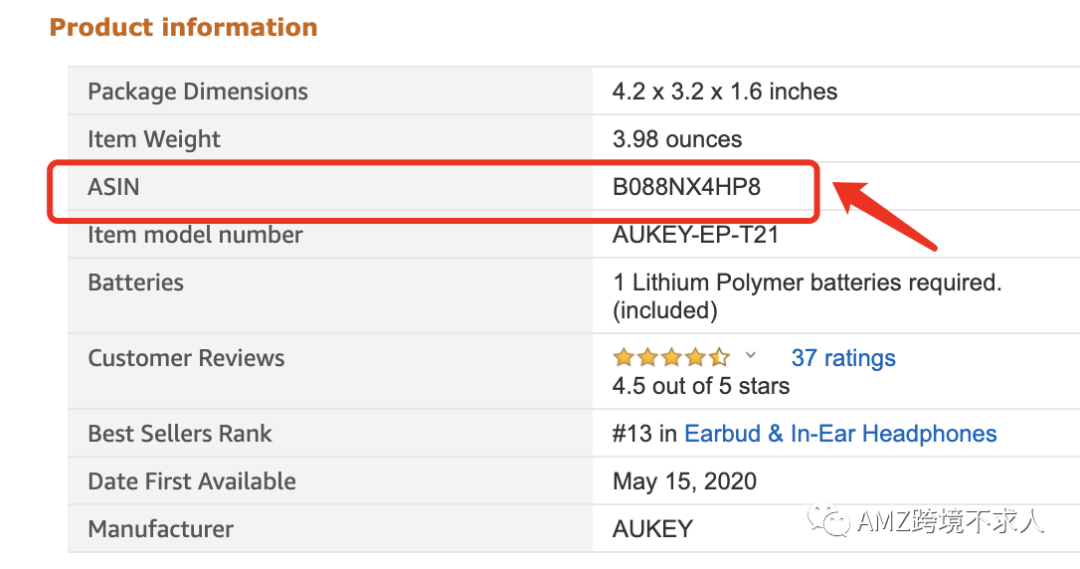This screenshot has width=1080, height=569.
Task: Click the star rating icons
Action: [671, 358]
